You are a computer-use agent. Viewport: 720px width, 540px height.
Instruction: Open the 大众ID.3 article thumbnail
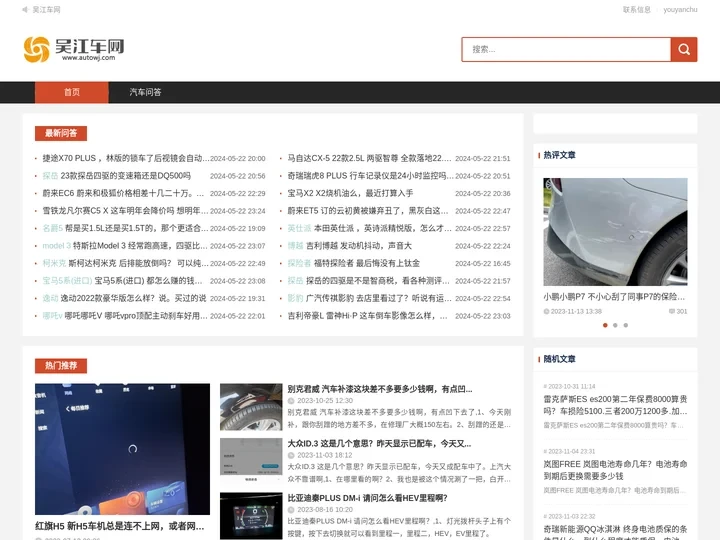click(x=251, y=461)
